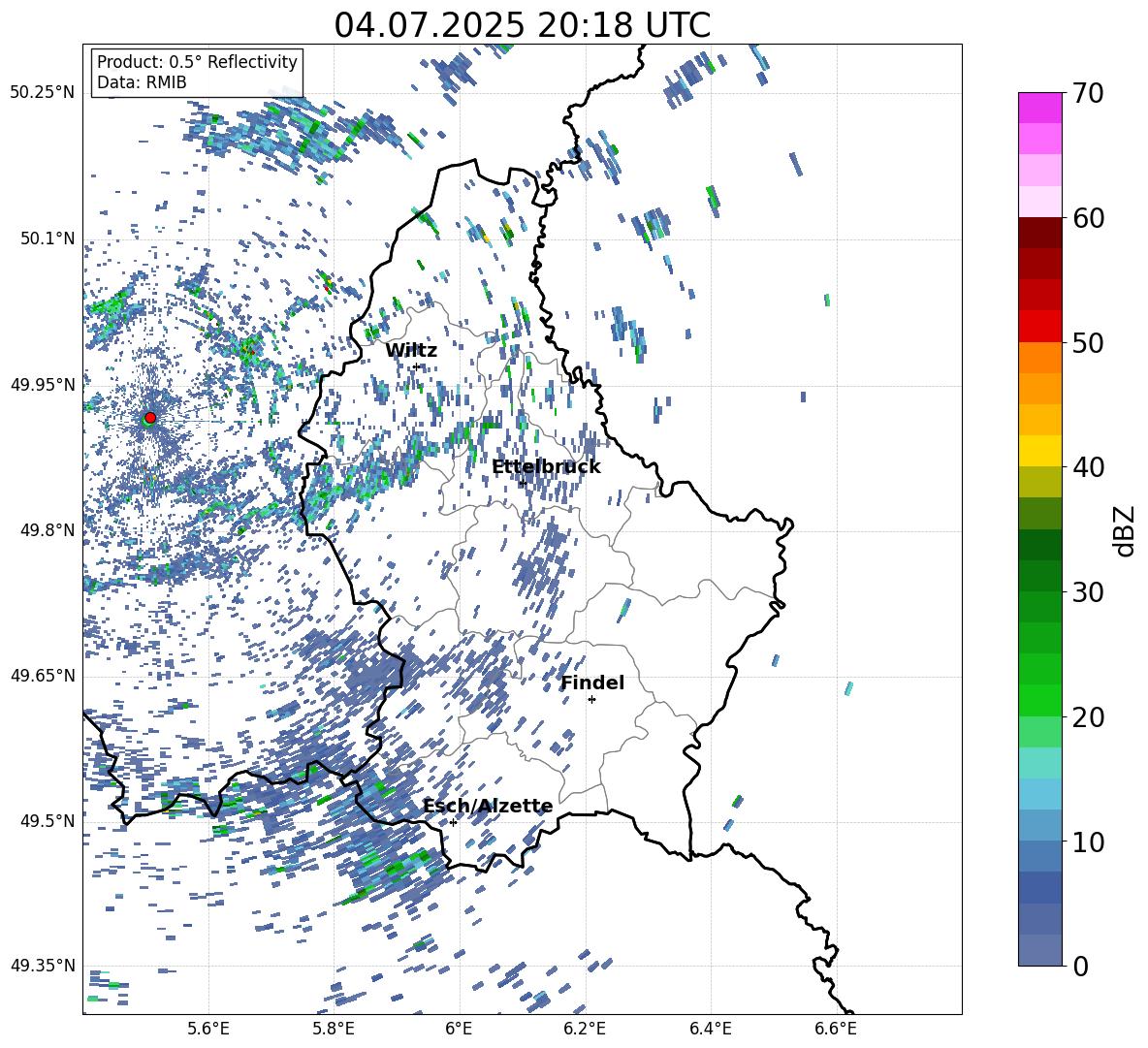The image size is (1148, 1048).
Task: Click the Wiltz city label
Action: tap(411, 351)
